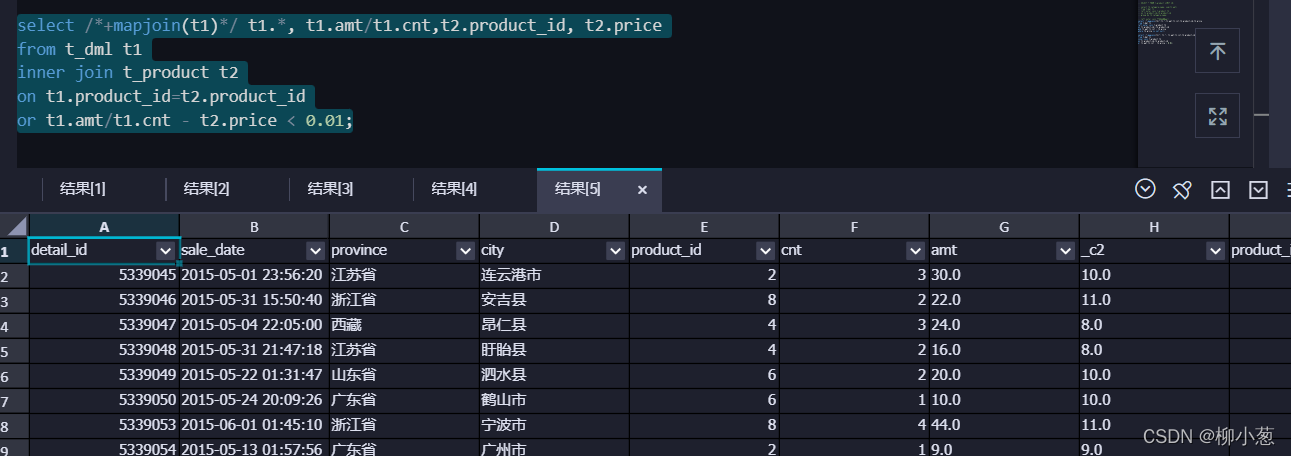
Task: Close the 结果[5] tab
Action: [642, 189]
